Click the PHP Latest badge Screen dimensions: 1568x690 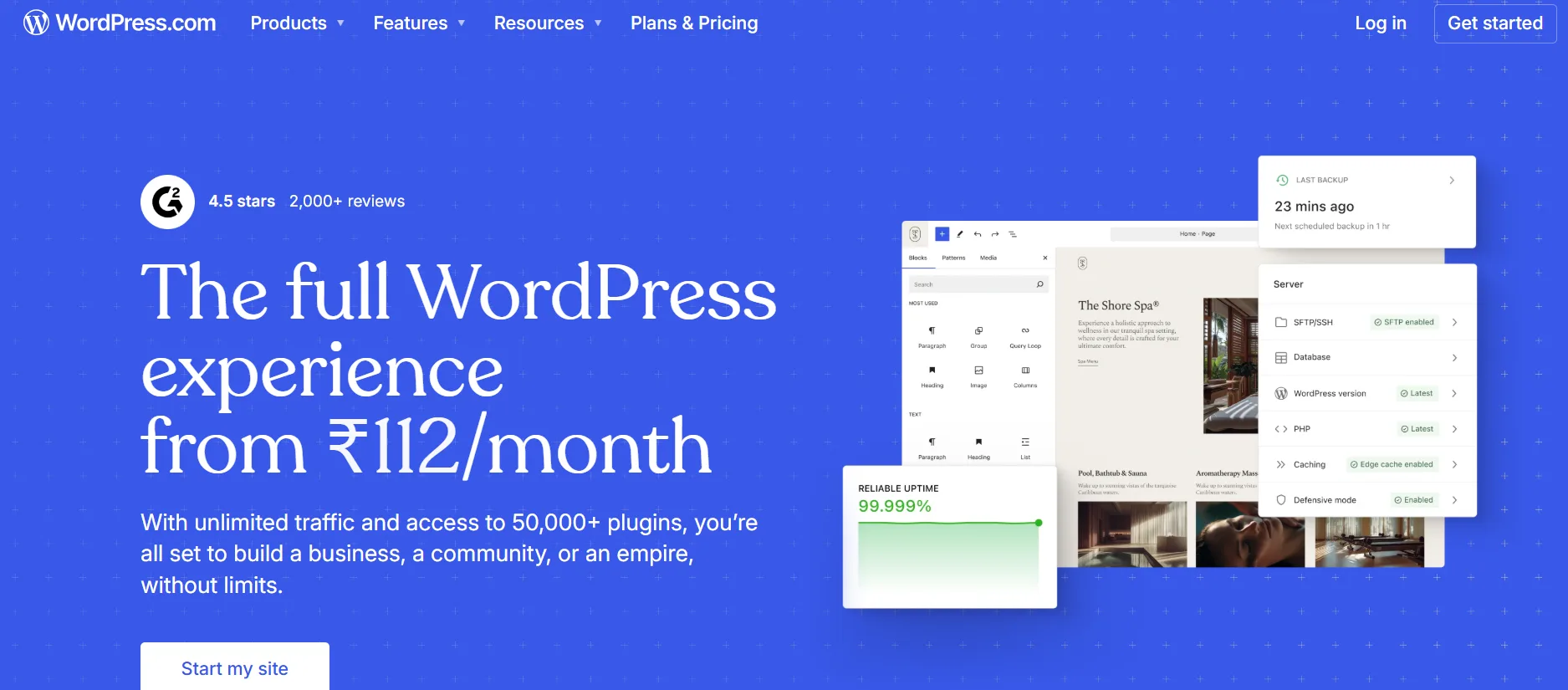(x=1417, y=429)
